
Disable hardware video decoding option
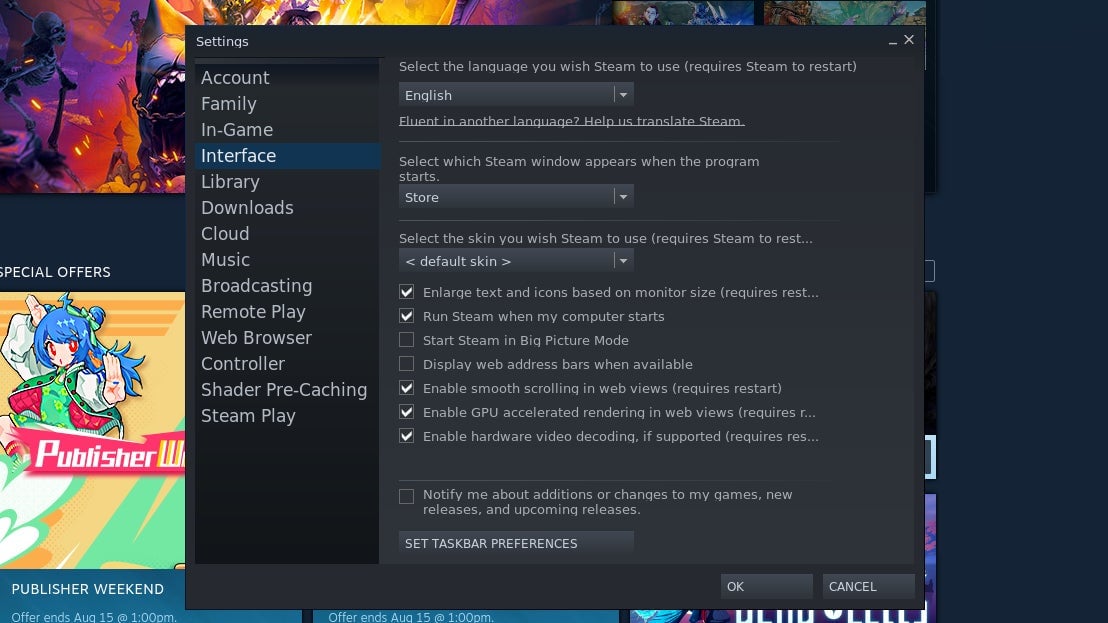(x=407, y=436)
